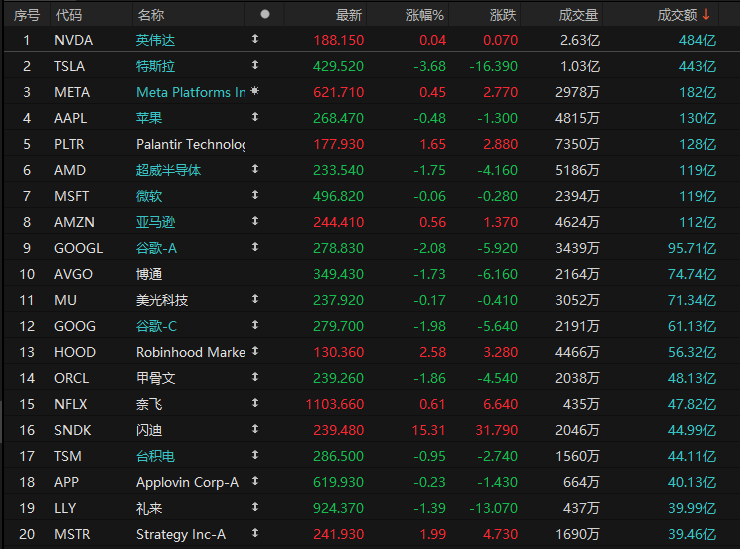Sort by the 涨幅% column header
This screenshot has width=740, height=549.
425,15
